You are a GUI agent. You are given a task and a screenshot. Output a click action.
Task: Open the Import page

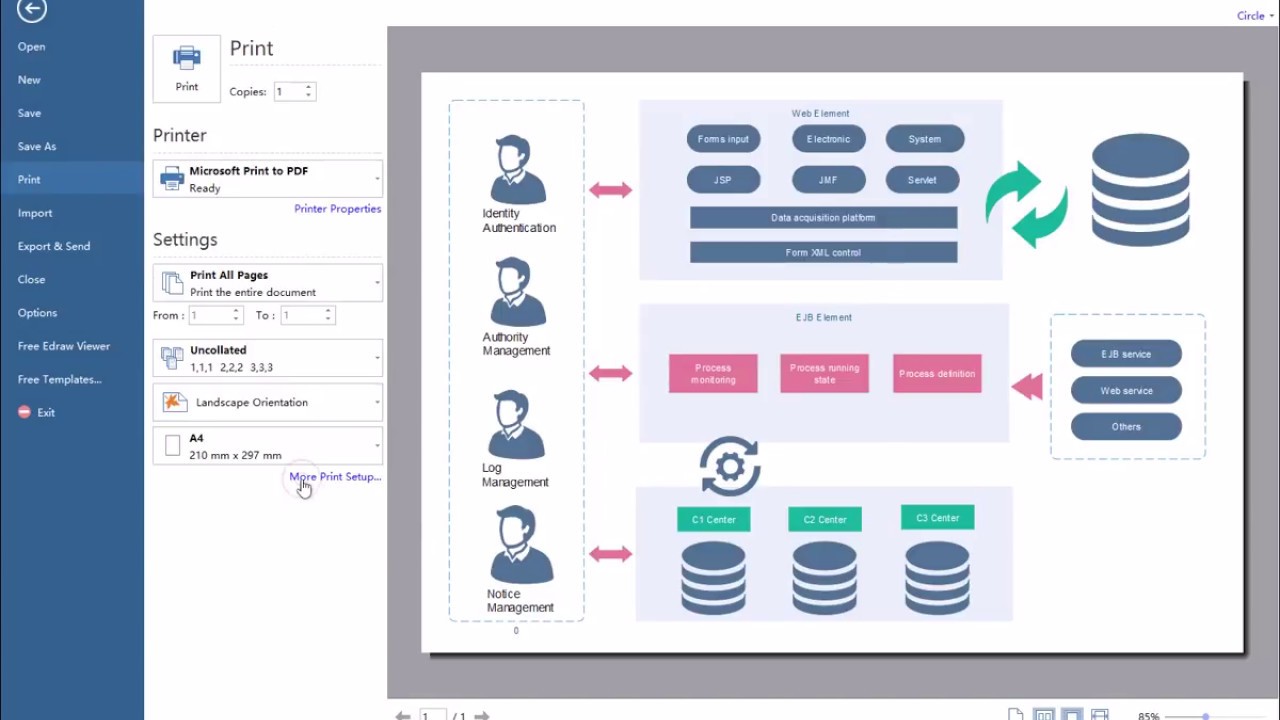click(35, 213)
